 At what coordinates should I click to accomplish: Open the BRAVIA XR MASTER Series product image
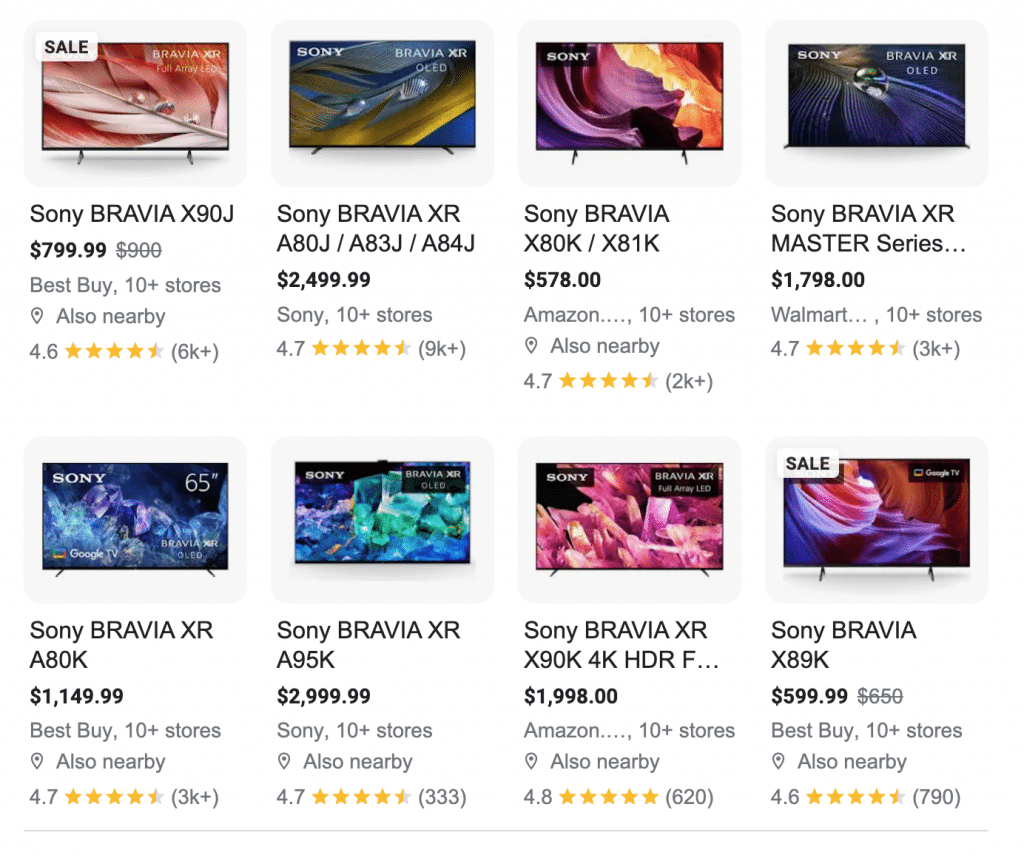(x=876, y=103)
